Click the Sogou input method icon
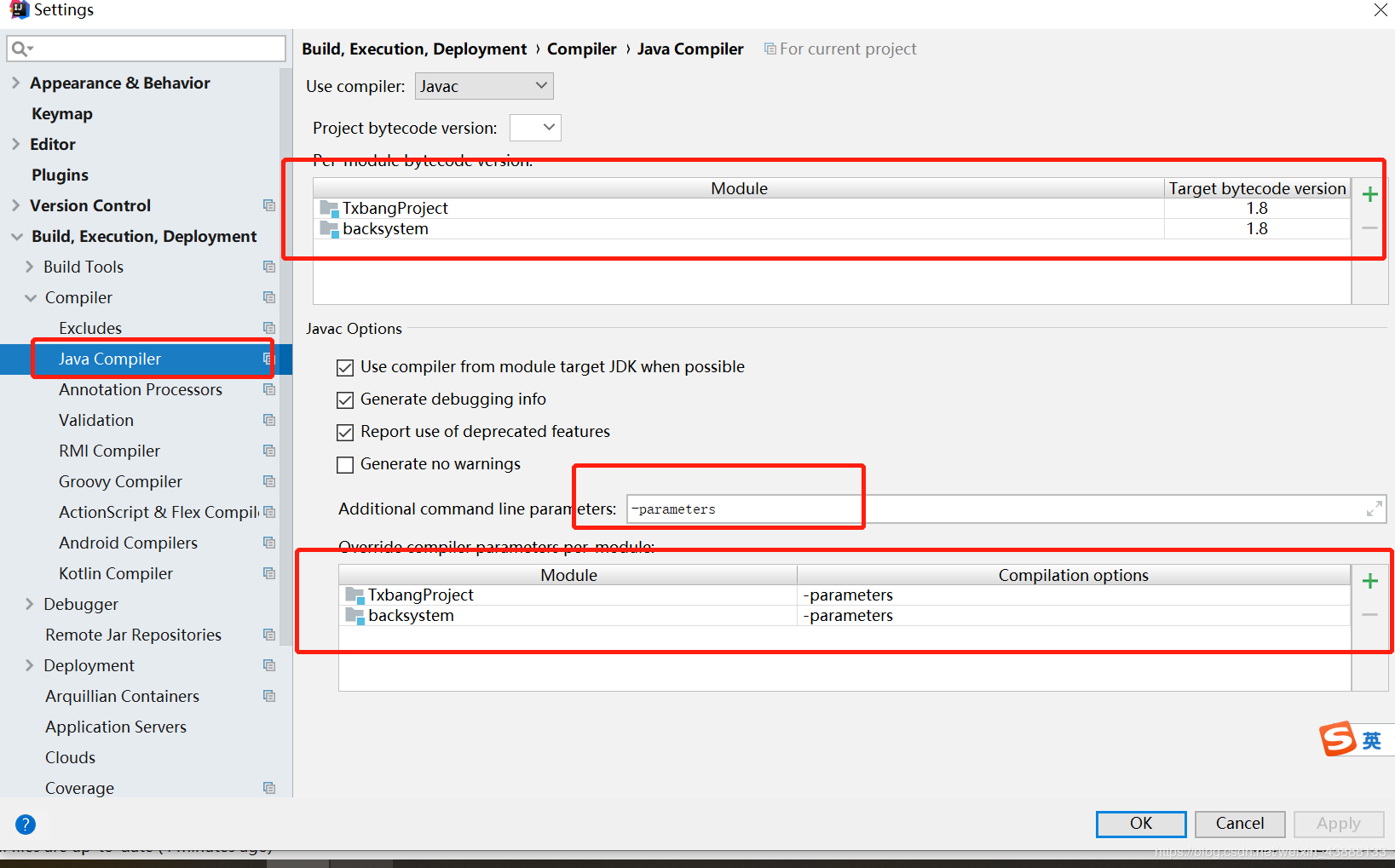Screen dimensions: 1395x868 pyautogui.click(x=1338, y=739)
